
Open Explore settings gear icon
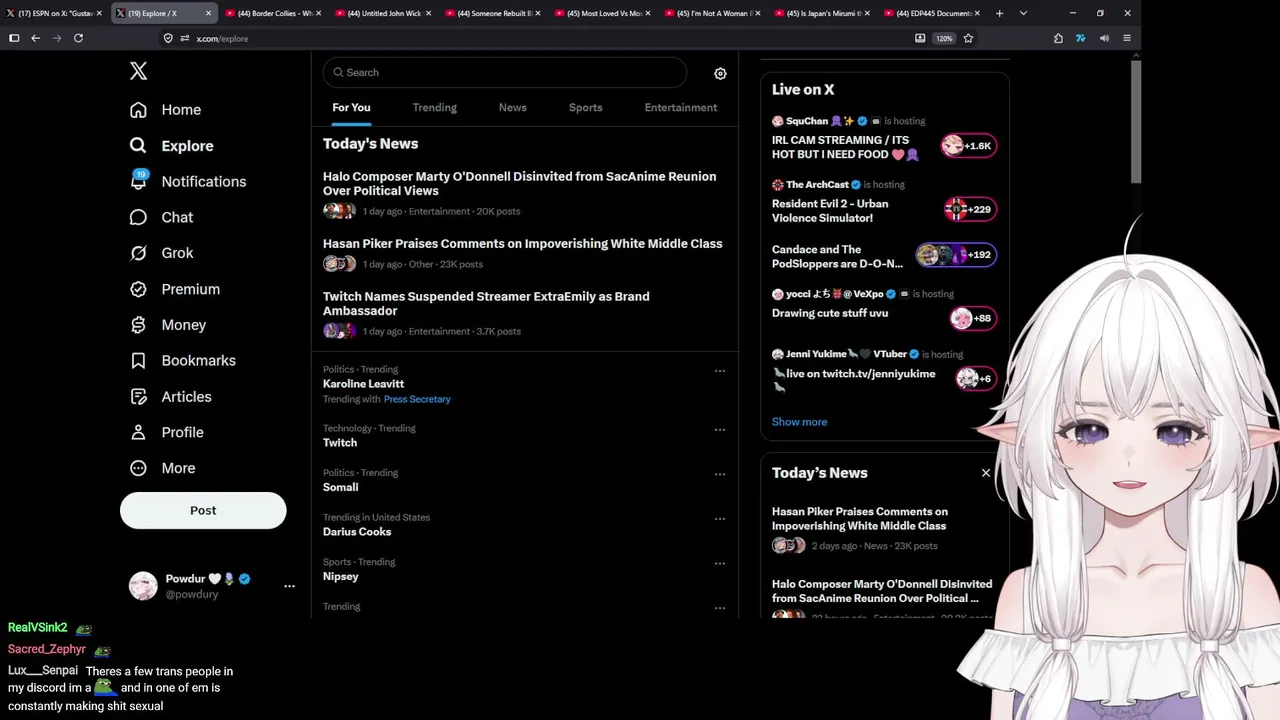pos(720,73)
